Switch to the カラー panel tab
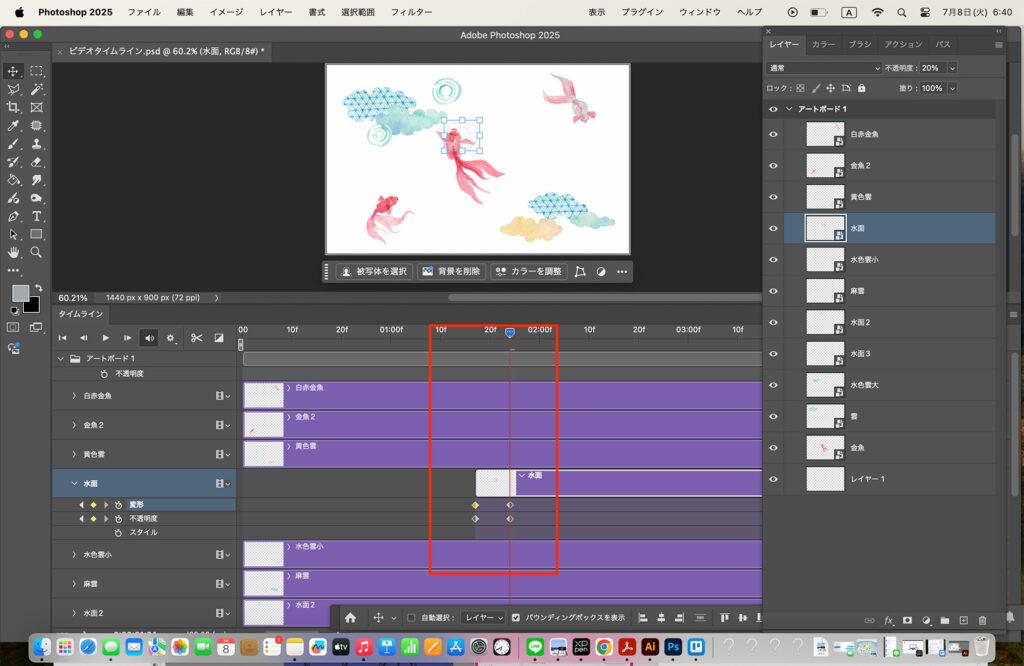Viewport: 1024px width, 666px height. [824, 44]
